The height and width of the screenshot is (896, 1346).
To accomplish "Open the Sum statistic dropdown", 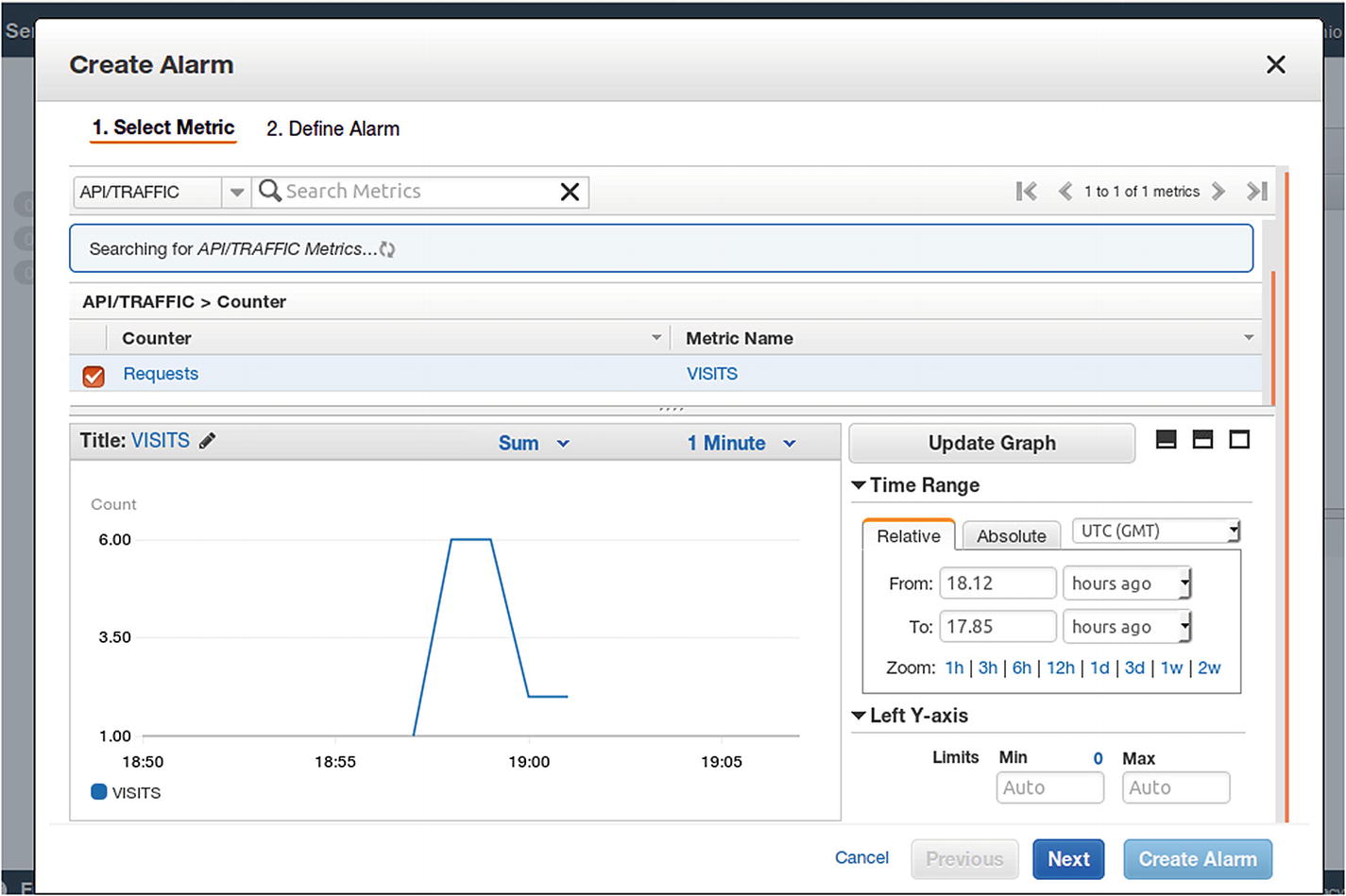I will click(534, 443).
